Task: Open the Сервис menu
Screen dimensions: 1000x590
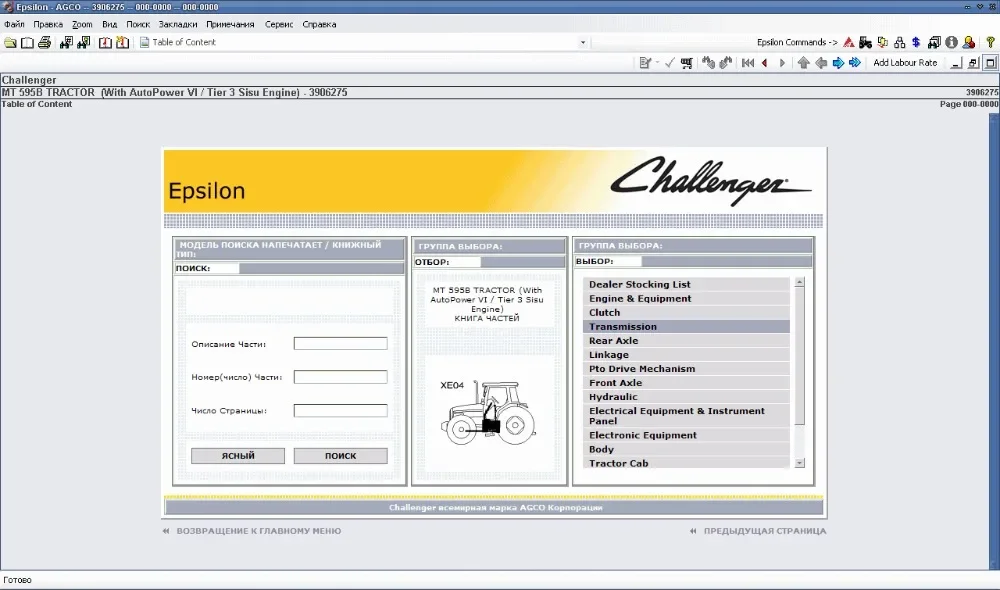Action: pyautogui.click(x=278, y=24)
